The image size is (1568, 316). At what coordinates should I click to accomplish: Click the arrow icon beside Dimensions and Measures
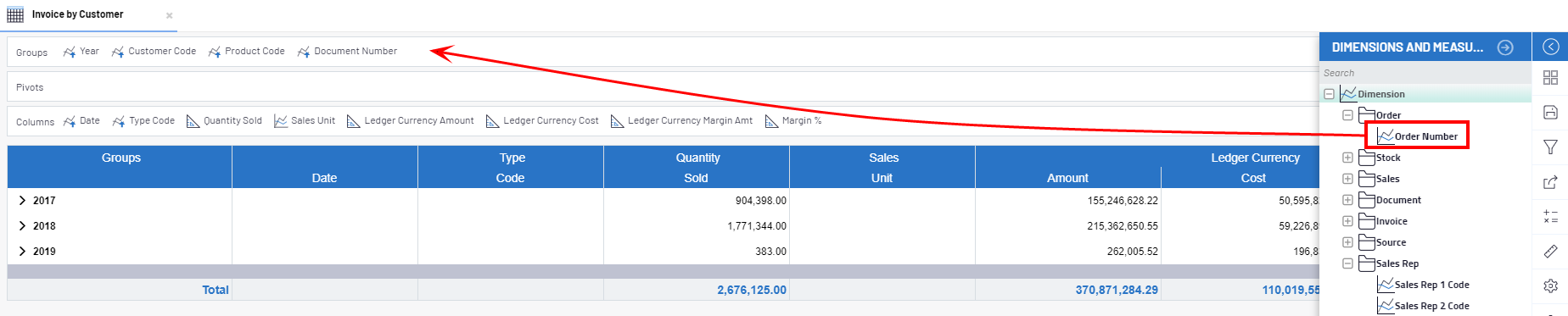click(x=1505, y=47)
